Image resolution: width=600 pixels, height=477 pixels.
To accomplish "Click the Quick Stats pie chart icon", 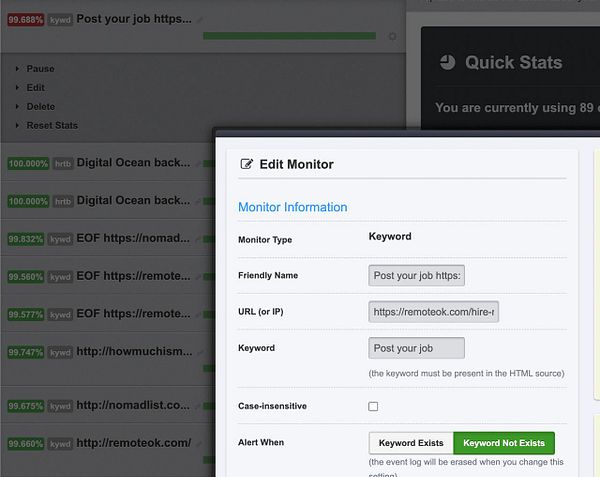I will (x=445, y=62).
